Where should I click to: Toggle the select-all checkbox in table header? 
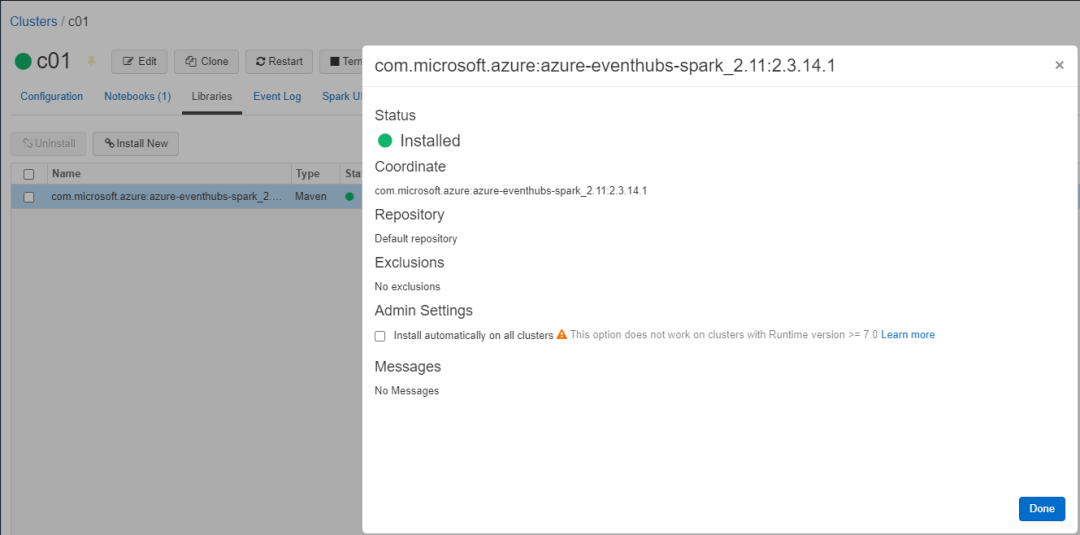(x=29, y=174)
